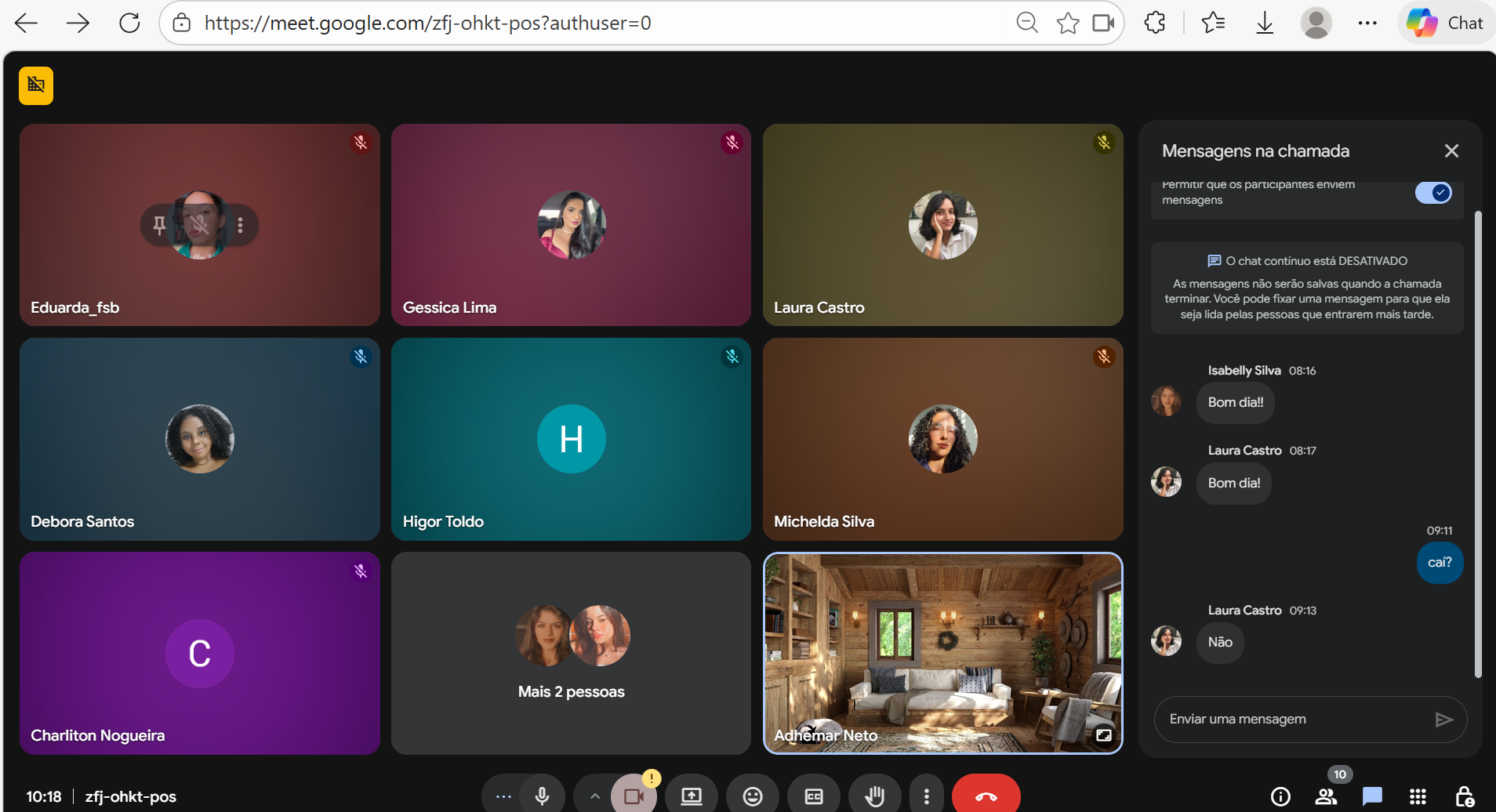Click Isabelly Silva's chat avatar
The width and height of the screenshot is (1496, 812).
tap(1166, 401)
